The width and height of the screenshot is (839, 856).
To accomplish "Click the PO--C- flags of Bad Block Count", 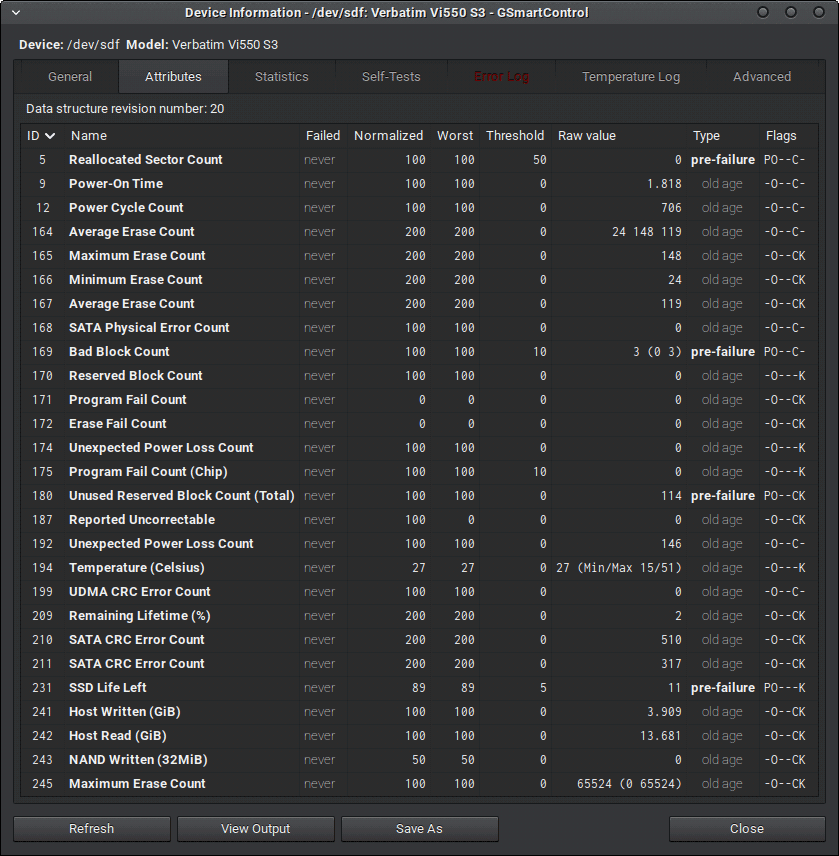I will [784, 352].
